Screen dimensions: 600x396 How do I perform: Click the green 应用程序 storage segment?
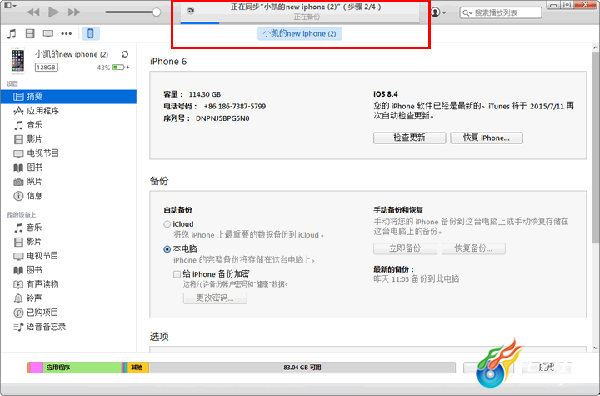[x=82, y=367]
